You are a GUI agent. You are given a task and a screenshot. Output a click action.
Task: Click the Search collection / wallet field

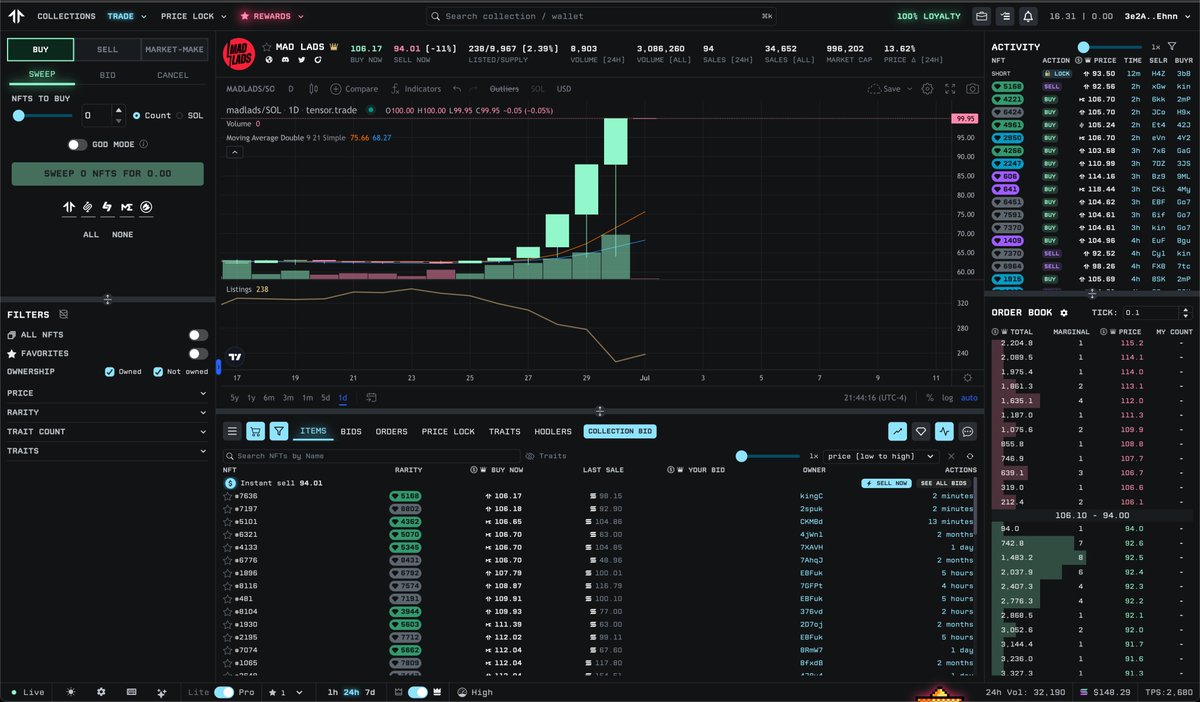pyautogui.click(x=602, y=16)
